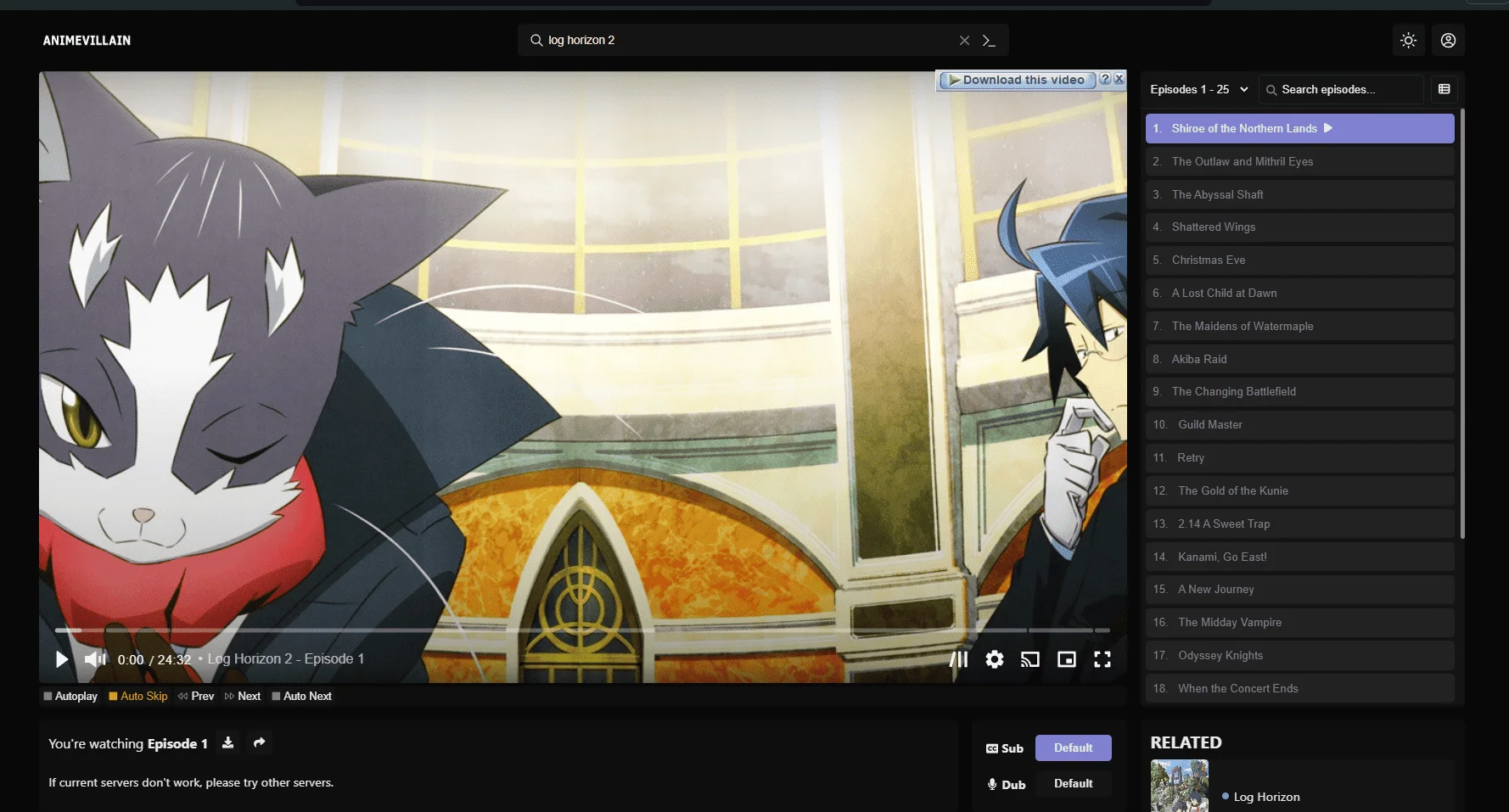The image size is (1509, 812).
Task: Toggle Auto Next option
Action: 301,696
